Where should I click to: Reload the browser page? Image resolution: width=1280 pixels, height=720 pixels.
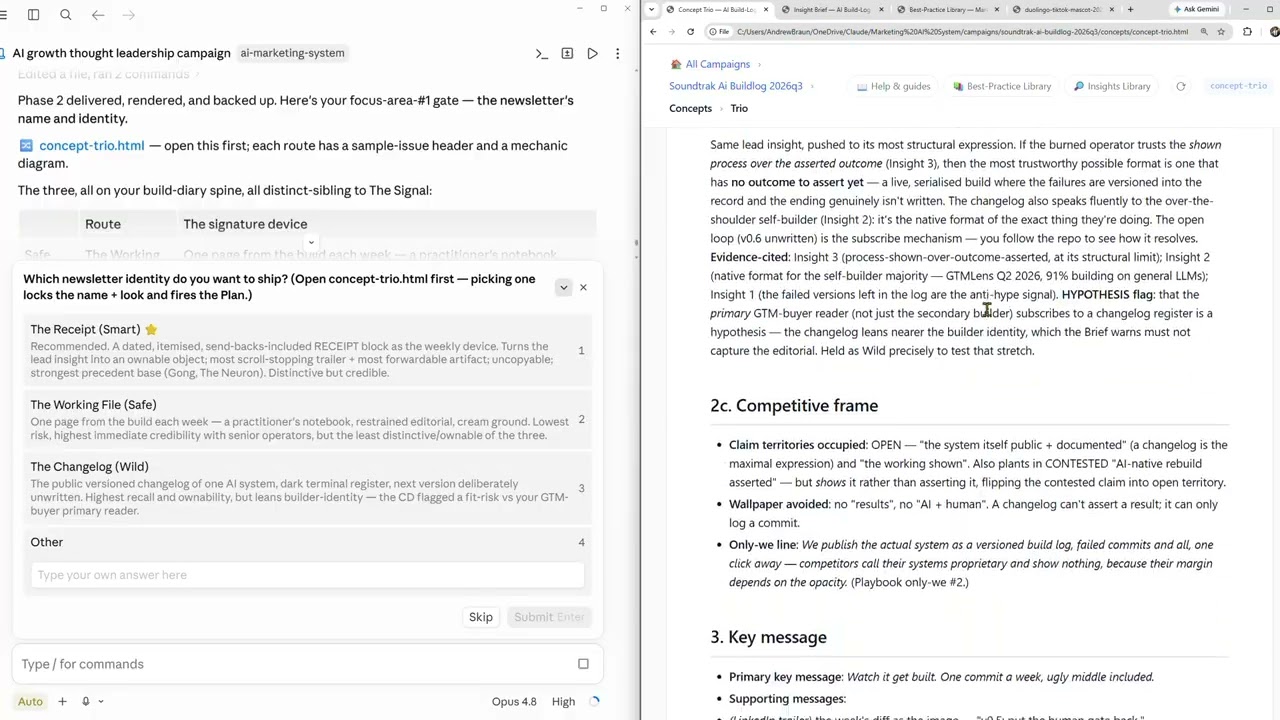click(x=690, y=32)
